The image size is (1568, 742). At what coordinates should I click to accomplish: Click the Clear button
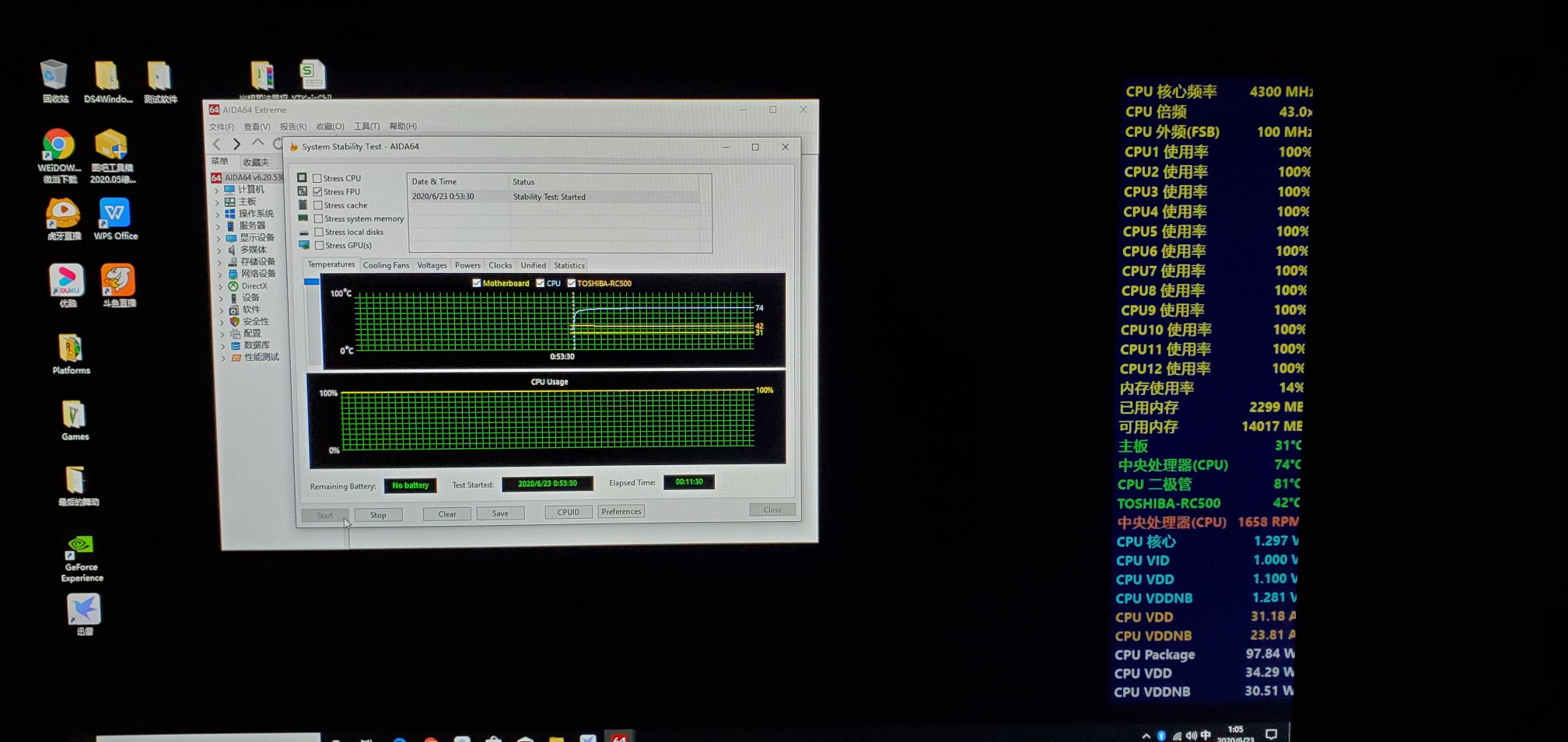point(447,513)
